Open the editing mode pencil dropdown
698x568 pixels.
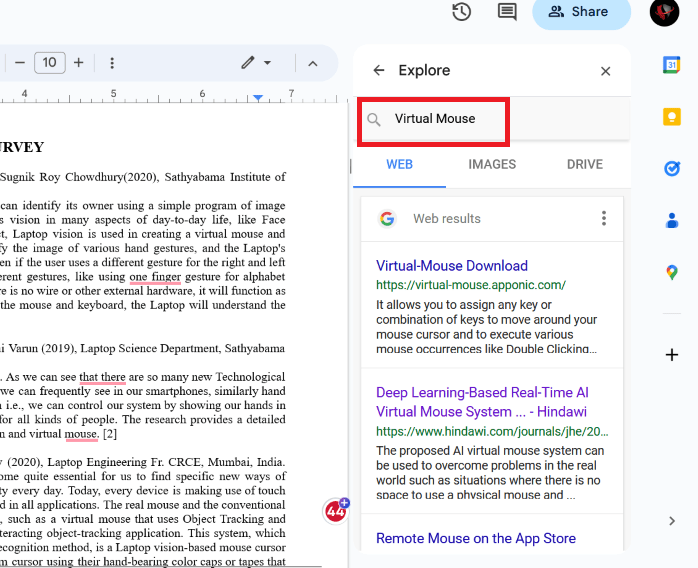pyautogui.click(x=256, y=63)
